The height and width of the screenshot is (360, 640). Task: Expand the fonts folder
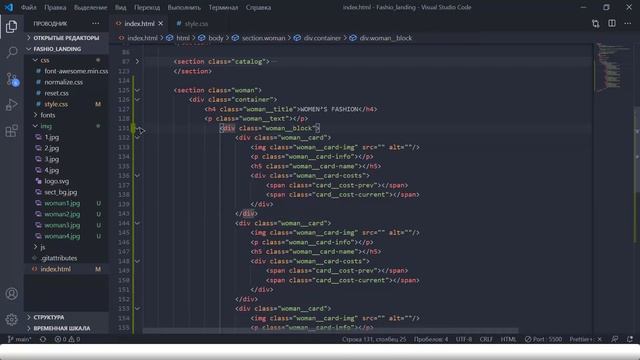click(48, 115)
